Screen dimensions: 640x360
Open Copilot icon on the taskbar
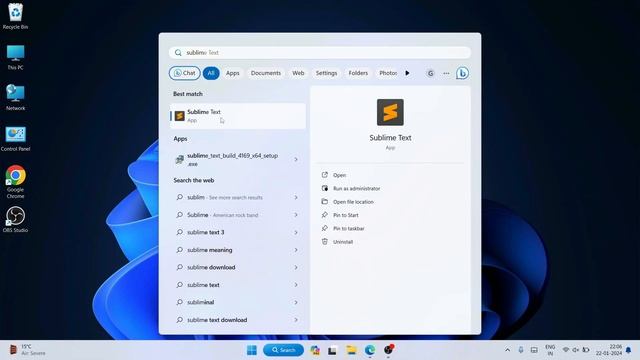(x=315, y=350)
